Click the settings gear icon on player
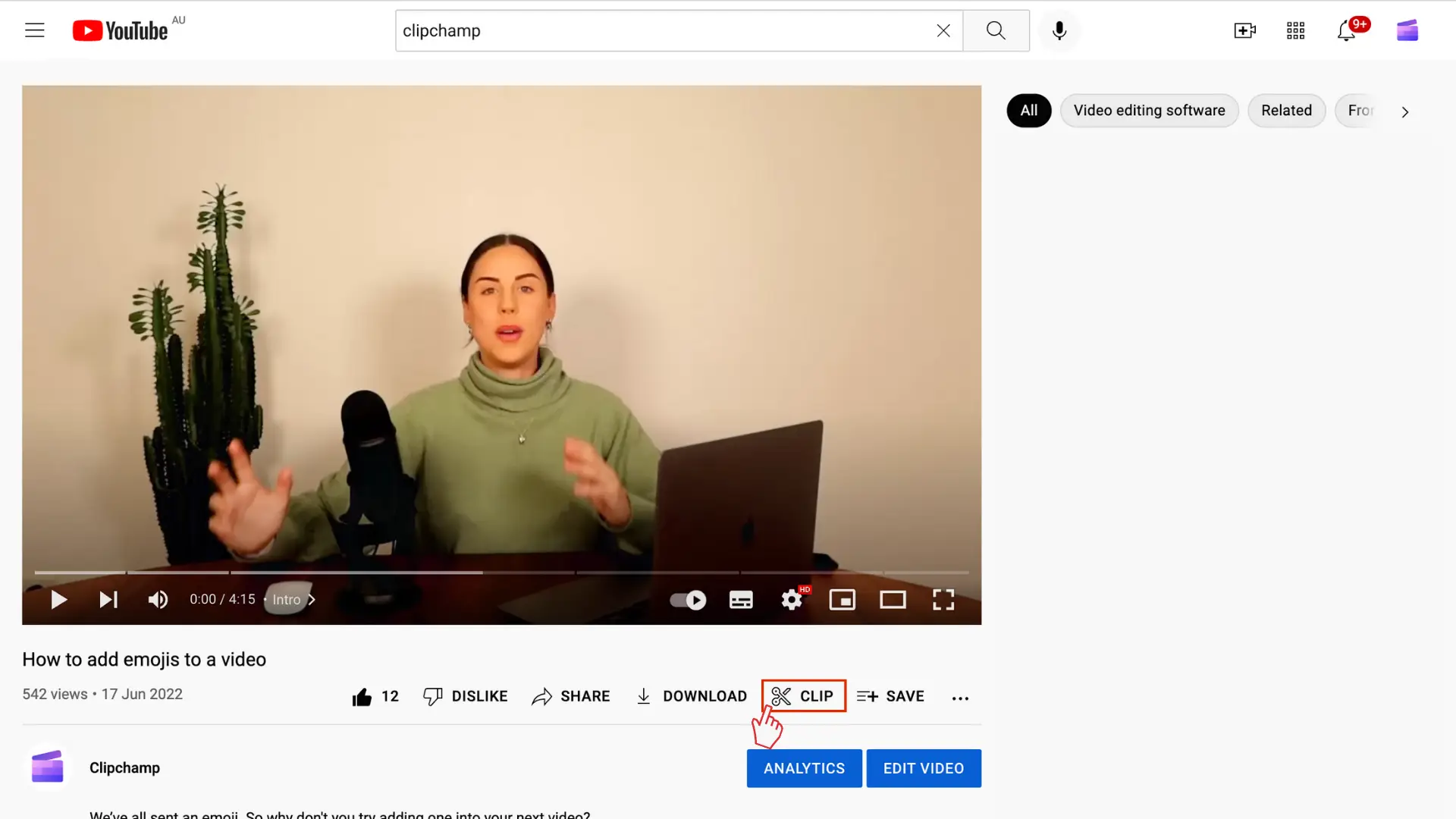The width and height of the screenshot is (1456, 819). [791, 599]
